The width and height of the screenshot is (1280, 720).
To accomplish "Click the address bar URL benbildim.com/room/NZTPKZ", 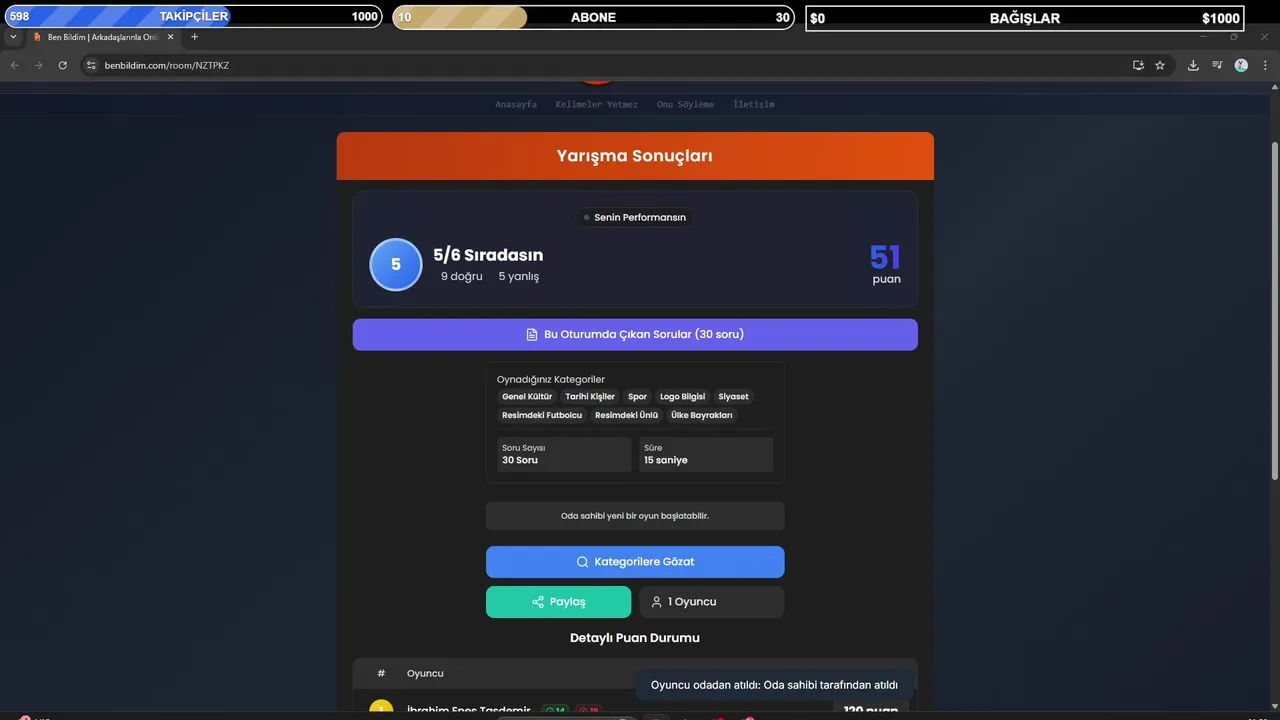I will pyautogui.click(x=167, y=65).
